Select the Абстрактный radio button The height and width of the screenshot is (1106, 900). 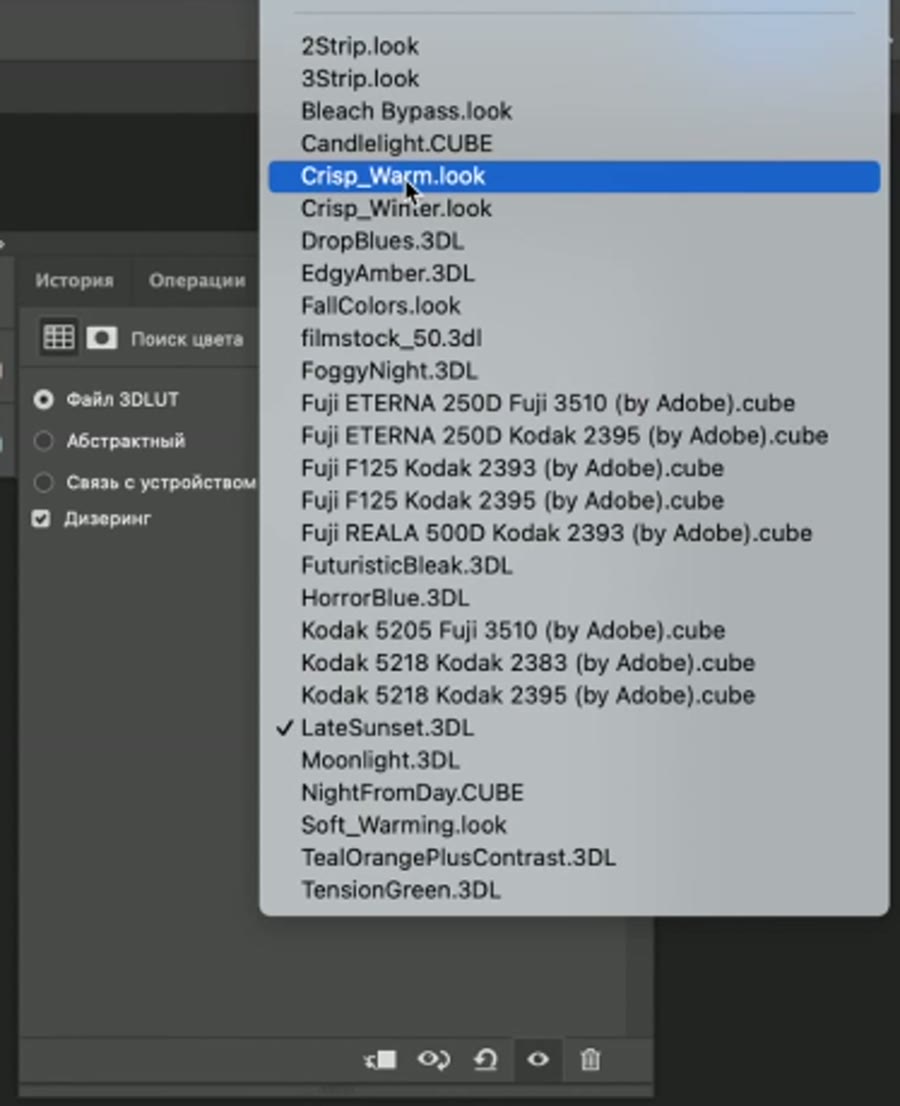44,441
